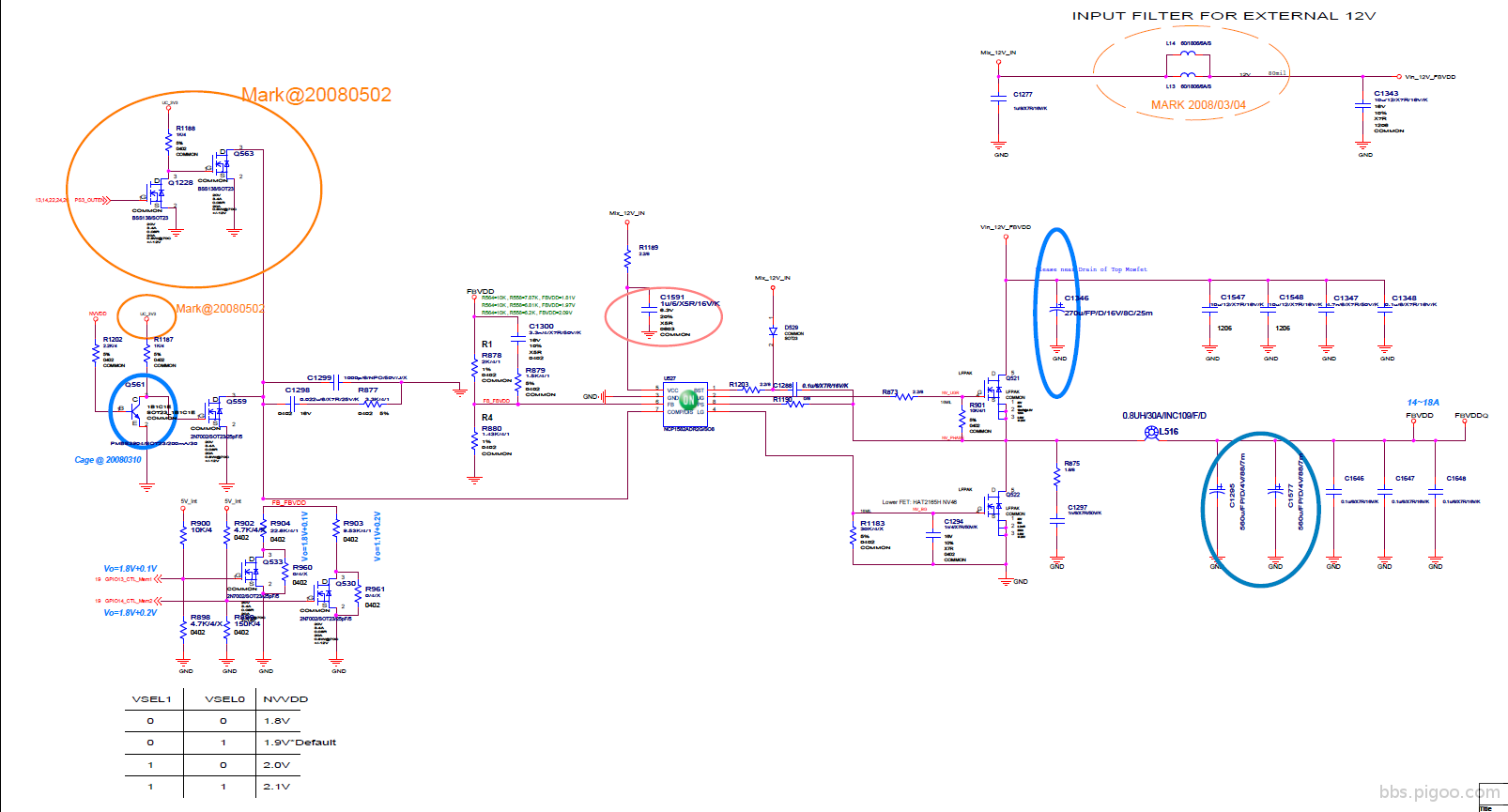Click the large top "Mark@20080502" note

tap(316, 95)
